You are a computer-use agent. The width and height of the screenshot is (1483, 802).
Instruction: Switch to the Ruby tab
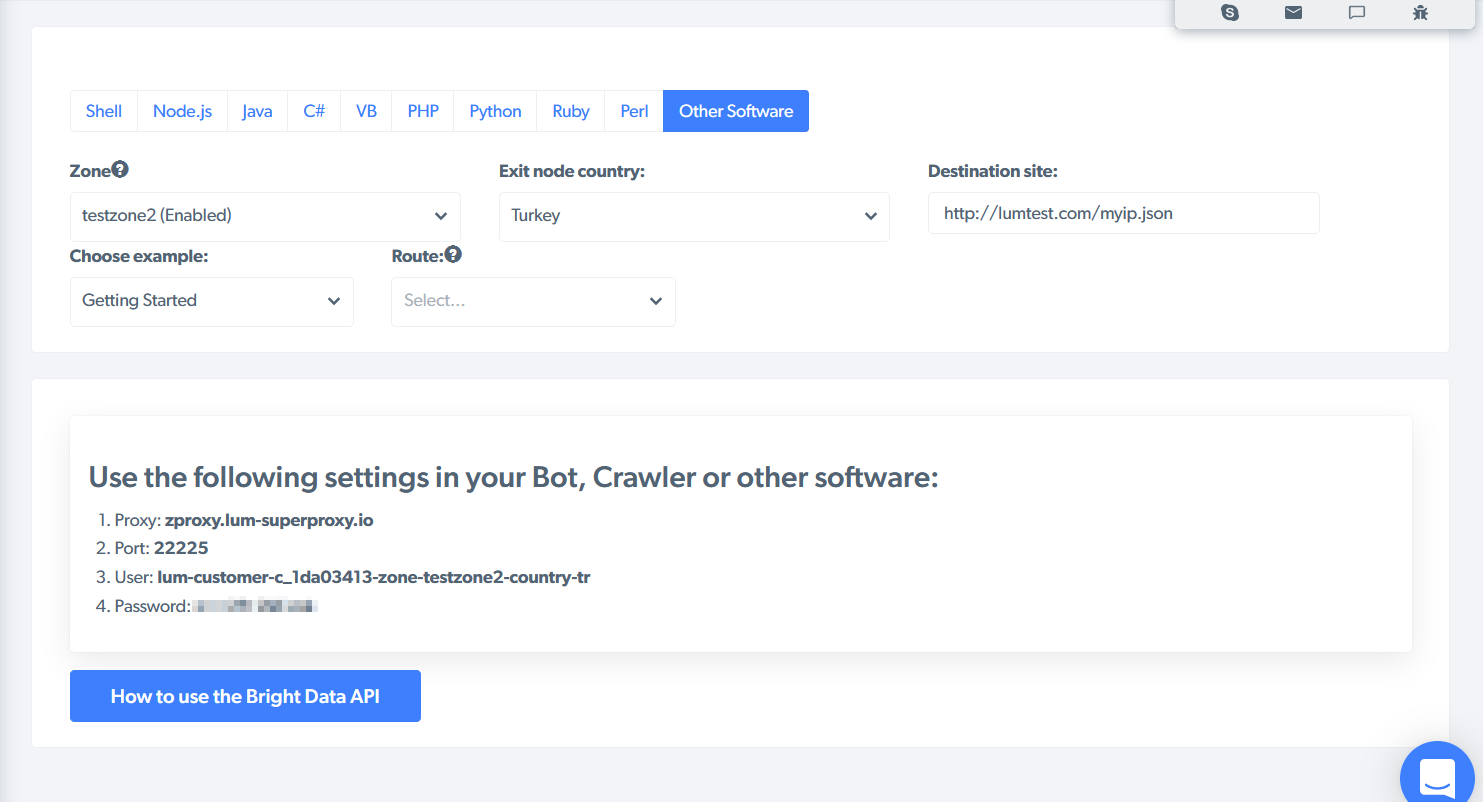[x=571, y=111]
